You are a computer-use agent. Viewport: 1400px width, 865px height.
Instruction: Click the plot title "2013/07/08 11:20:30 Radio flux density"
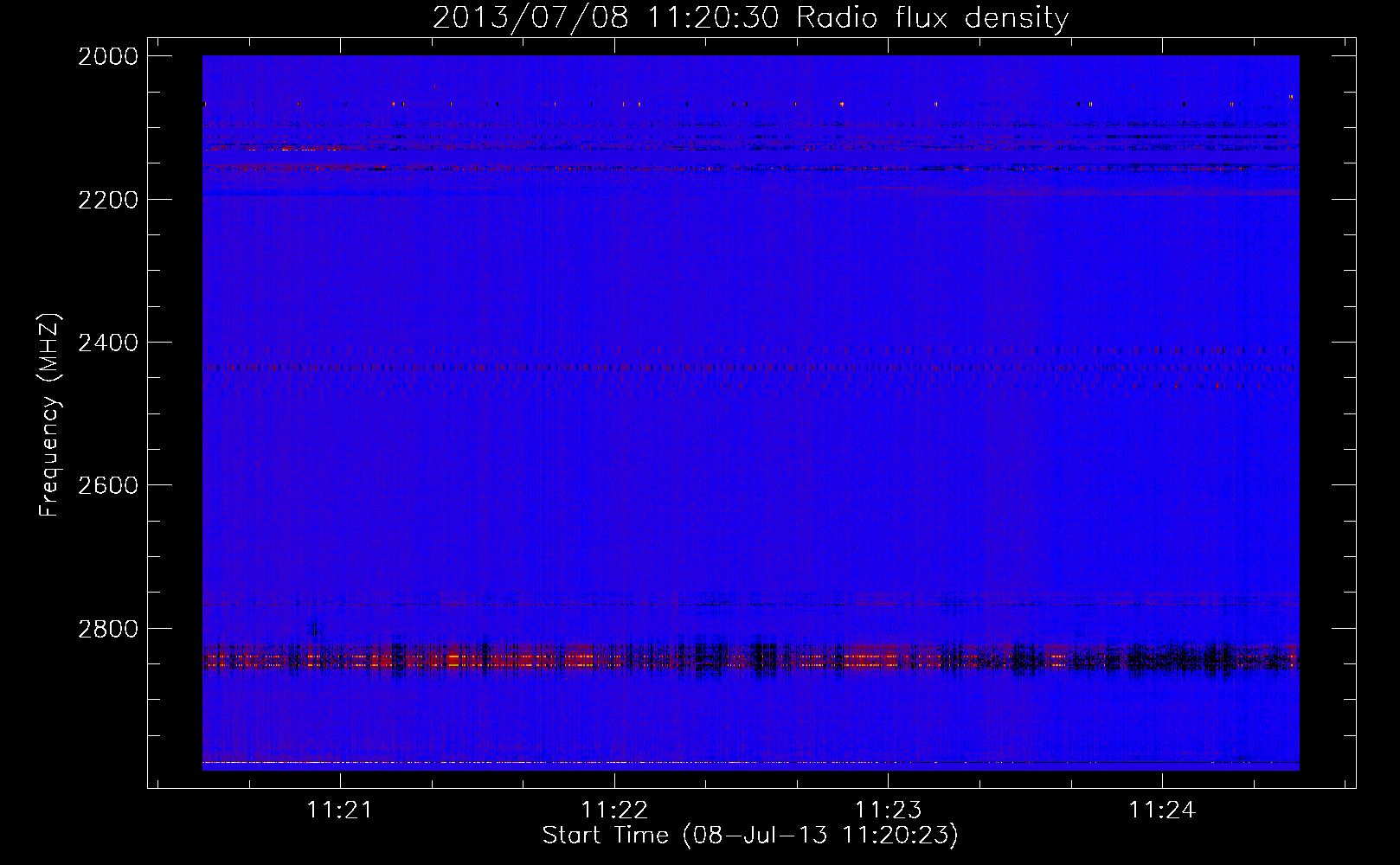click(x=750, y=18)
